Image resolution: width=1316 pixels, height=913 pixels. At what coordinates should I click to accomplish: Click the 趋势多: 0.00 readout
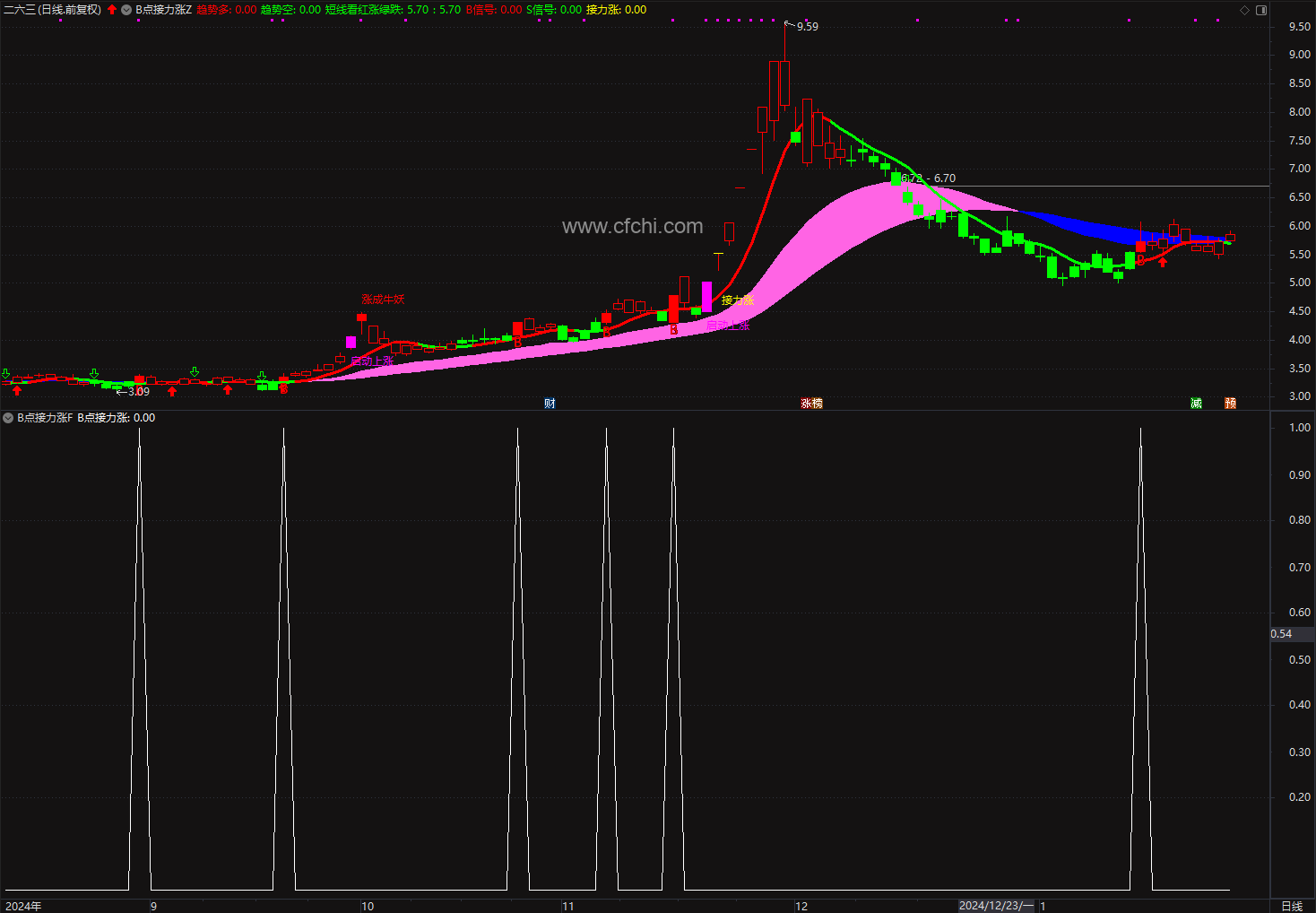point(227,10)
